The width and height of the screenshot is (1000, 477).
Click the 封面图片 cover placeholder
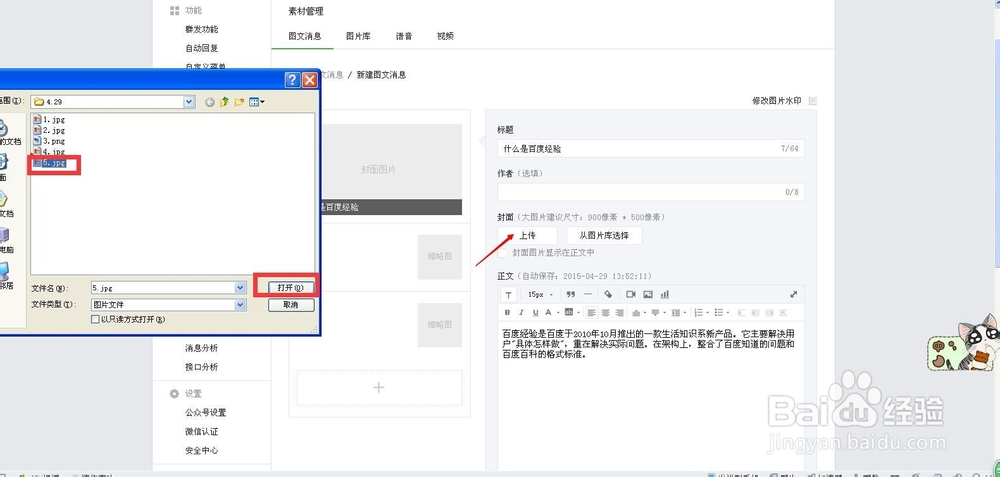click(379, 169)
